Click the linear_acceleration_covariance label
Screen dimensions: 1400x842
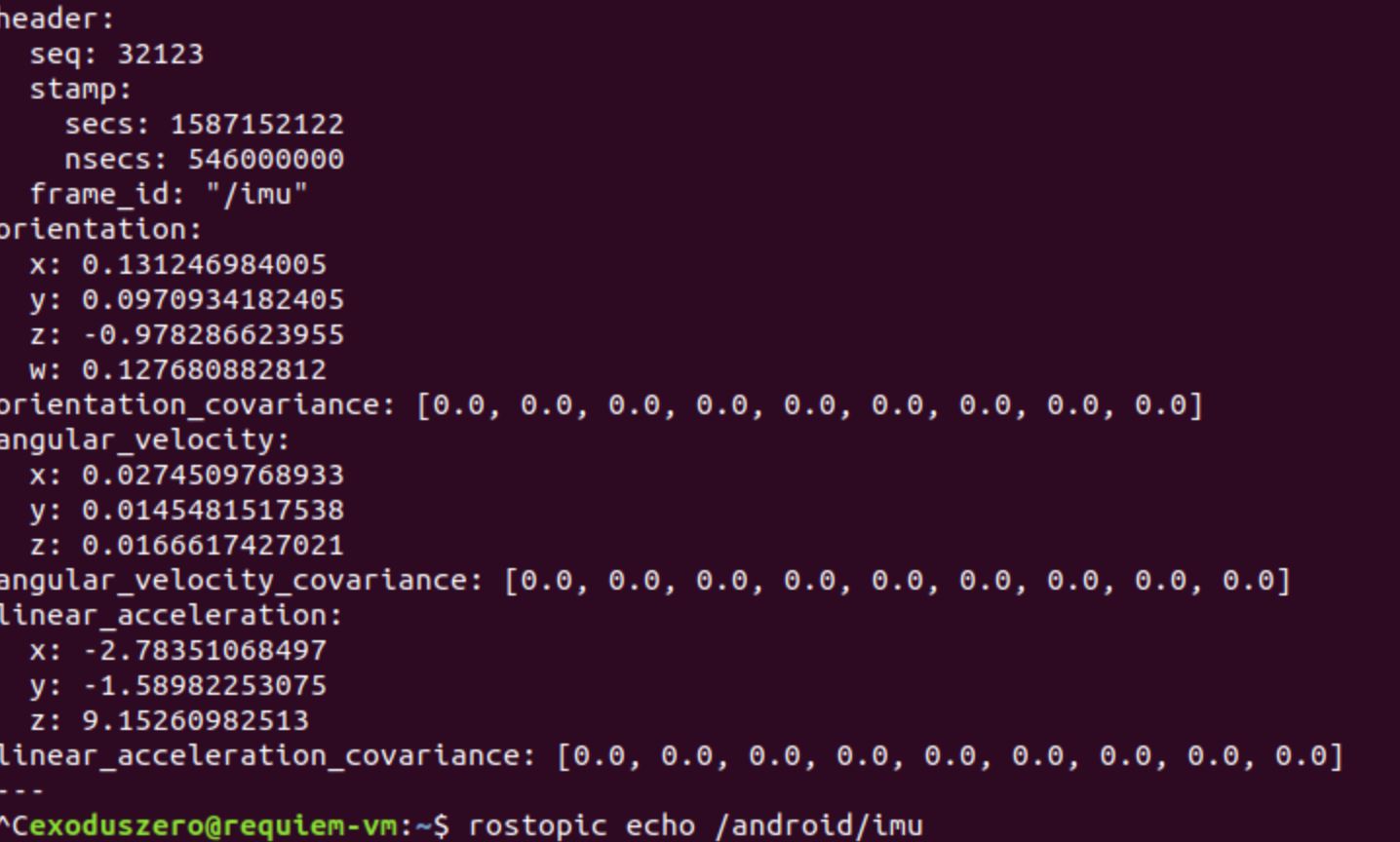coord(265,755)
